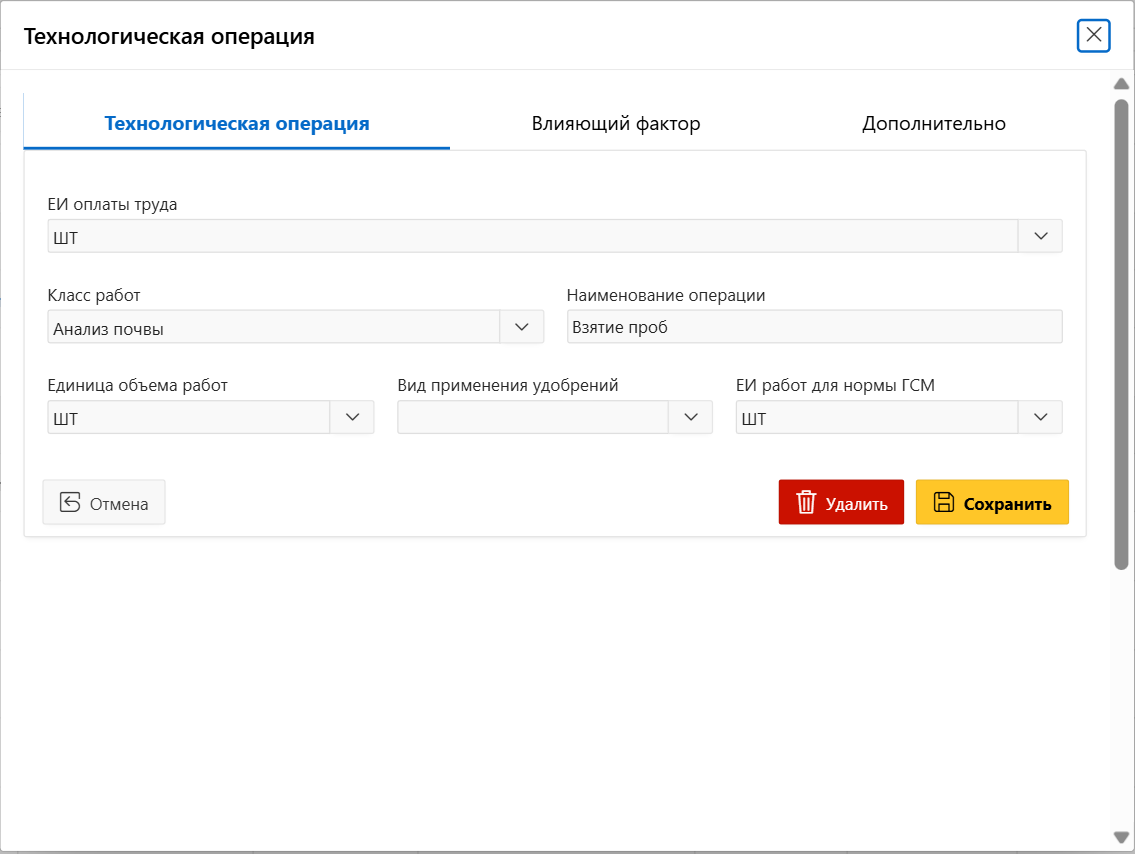Image resolution: width=1135 pixels, height=854 pixels.
Task: Open ЕИ работ для нормы ГСМ arrow
Action: (x=1040, y=418)
